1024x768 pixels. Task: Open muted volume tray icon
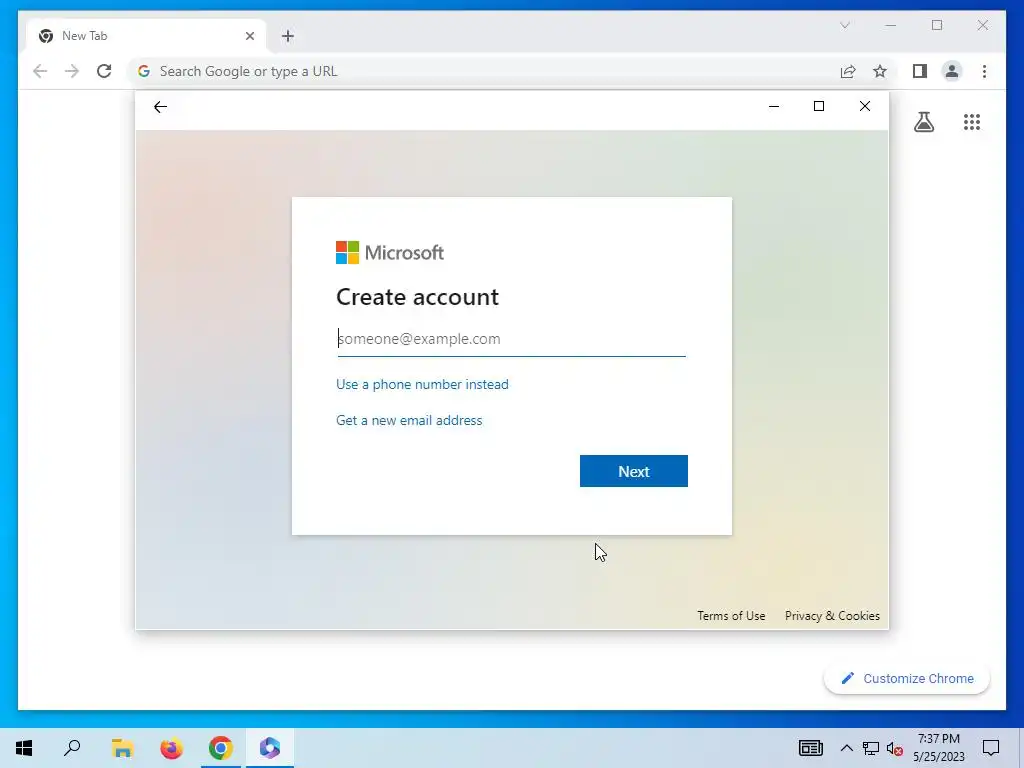pos(895,748)
